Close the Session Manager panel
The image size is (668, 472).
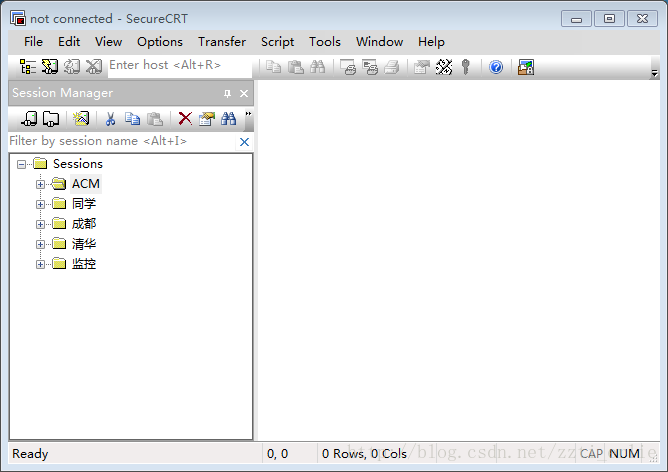point(244,94)
